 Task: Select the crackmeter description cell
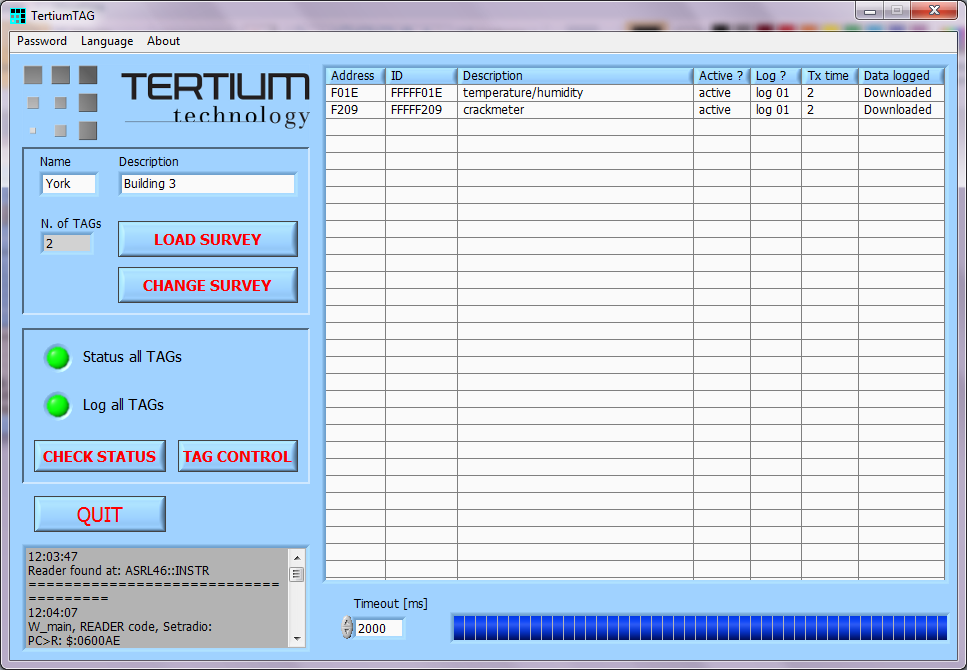point(575,110)
